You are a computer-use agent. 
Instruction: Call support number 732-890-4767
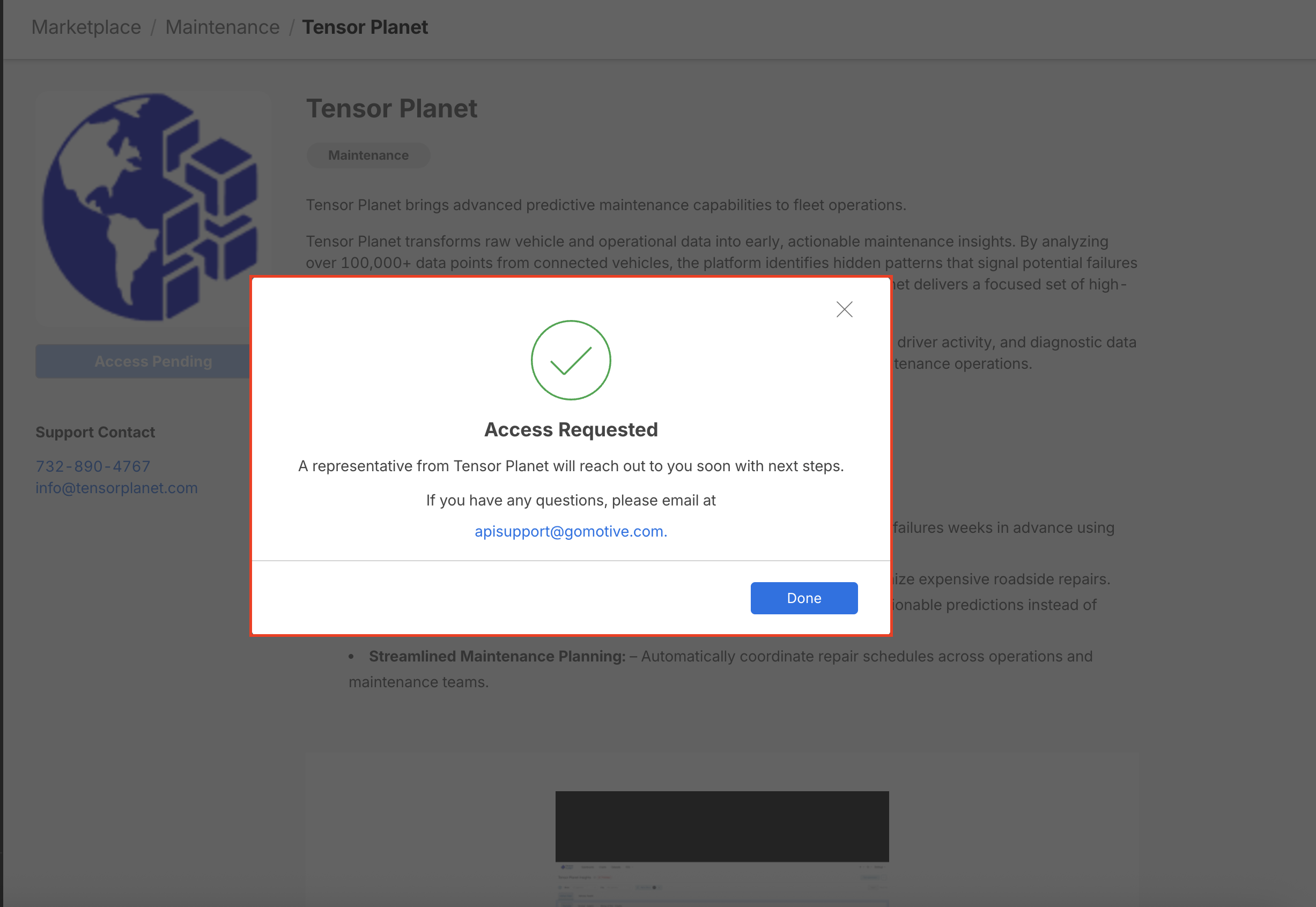point(93,466)
